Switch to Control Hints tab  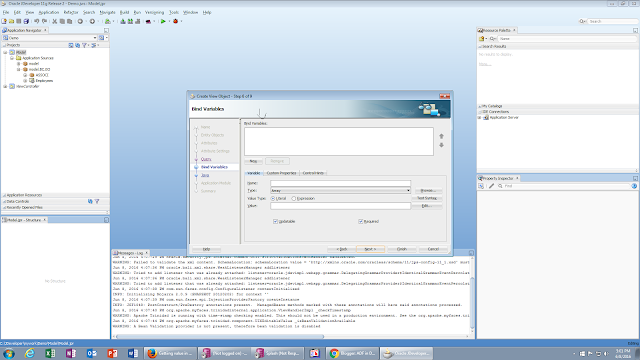pyautogui.click(x=313, y=173)
